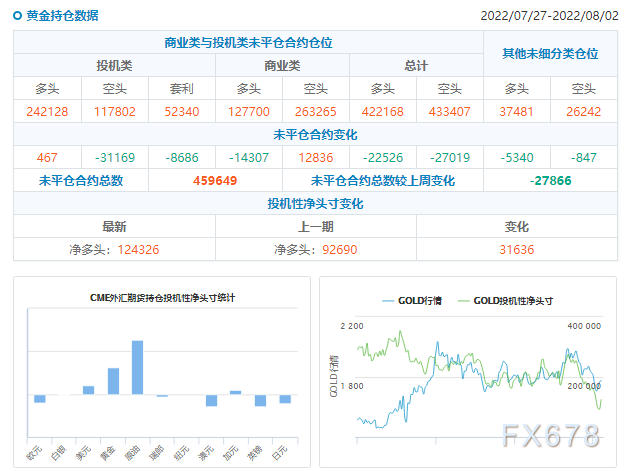
Task: Click the 白银 axis label
Action: pyautogui.click(x=59, y=453)
